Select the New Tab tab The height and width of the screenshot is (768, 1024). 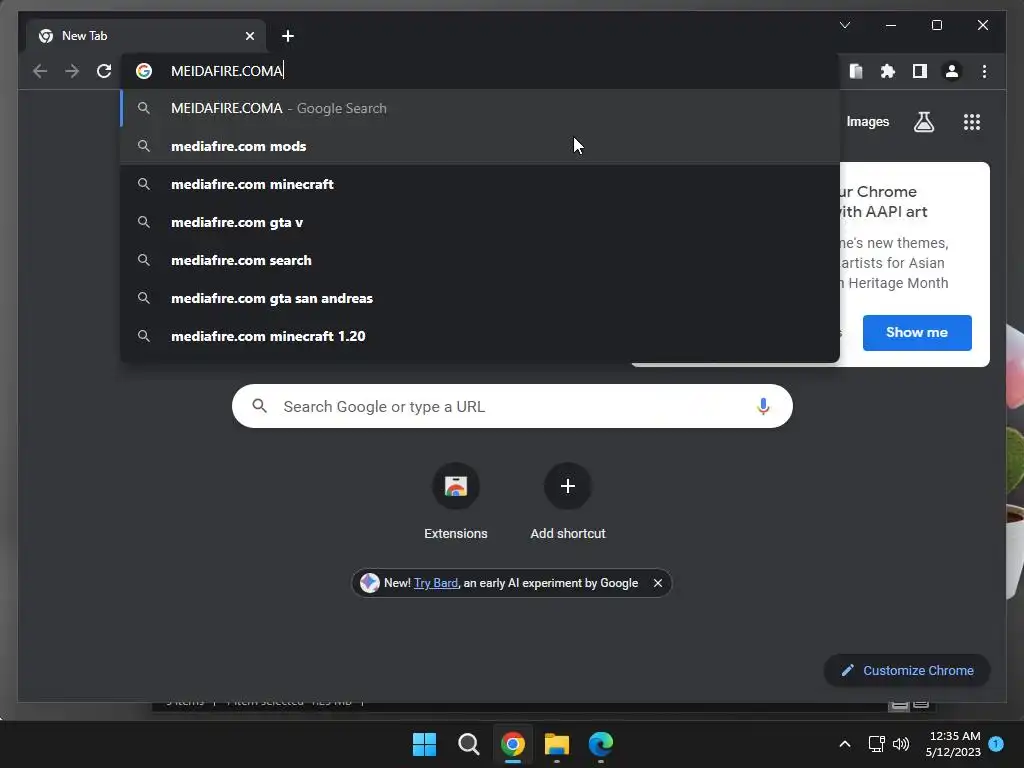[145, 36]
